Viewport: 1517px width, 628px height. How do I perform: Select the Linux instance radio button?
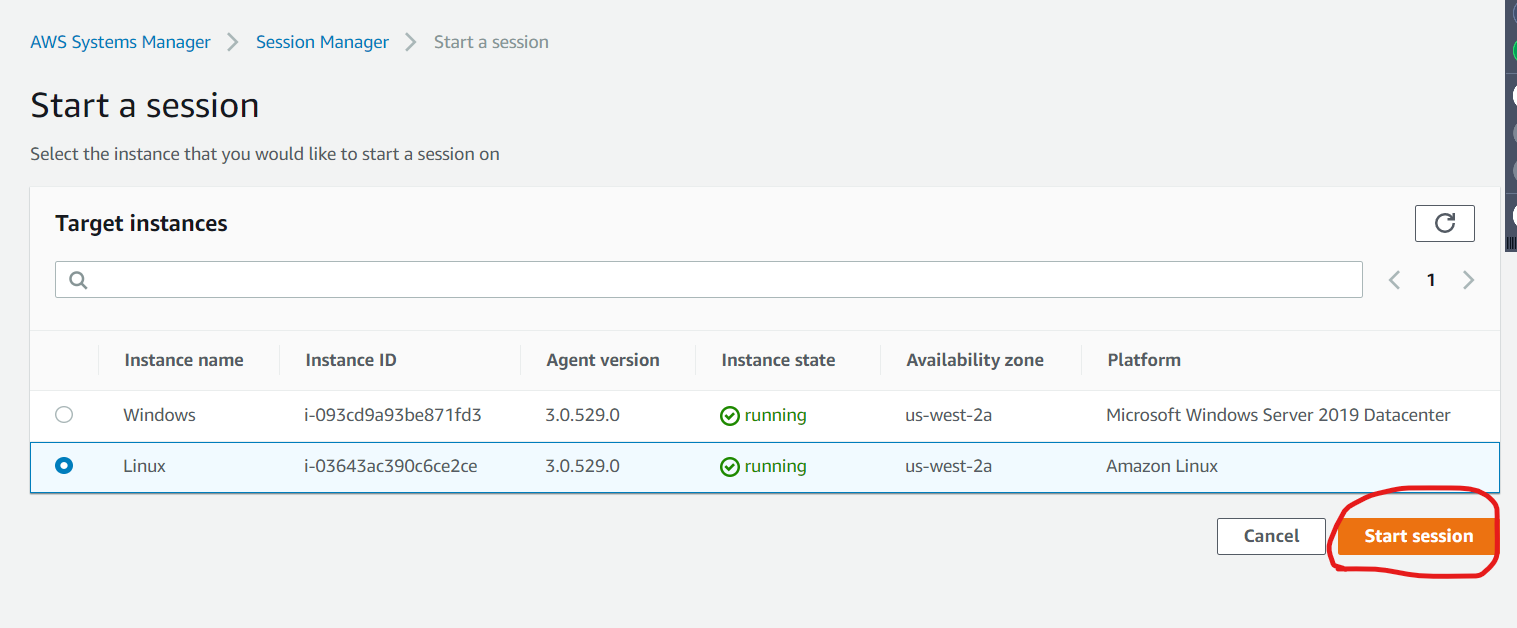pos(64,465)
